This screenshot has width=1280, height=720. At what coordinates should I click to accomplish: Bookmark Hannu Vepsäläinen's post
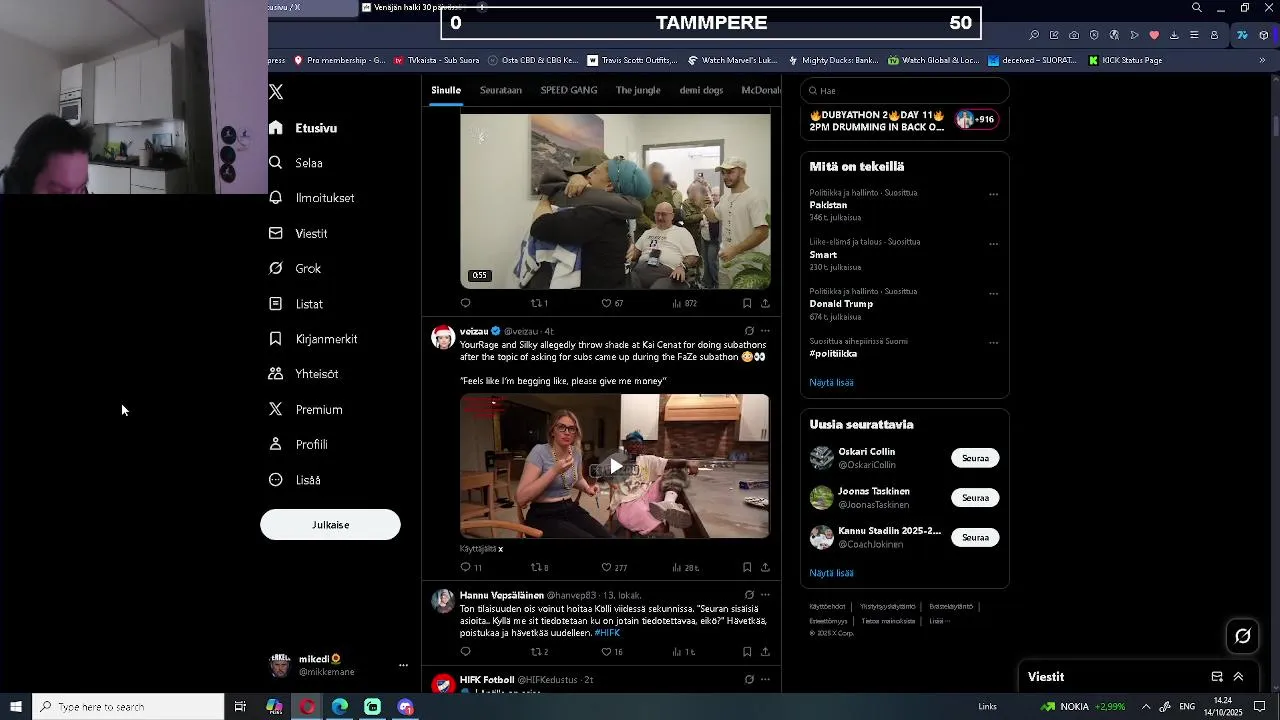point(747,652)
